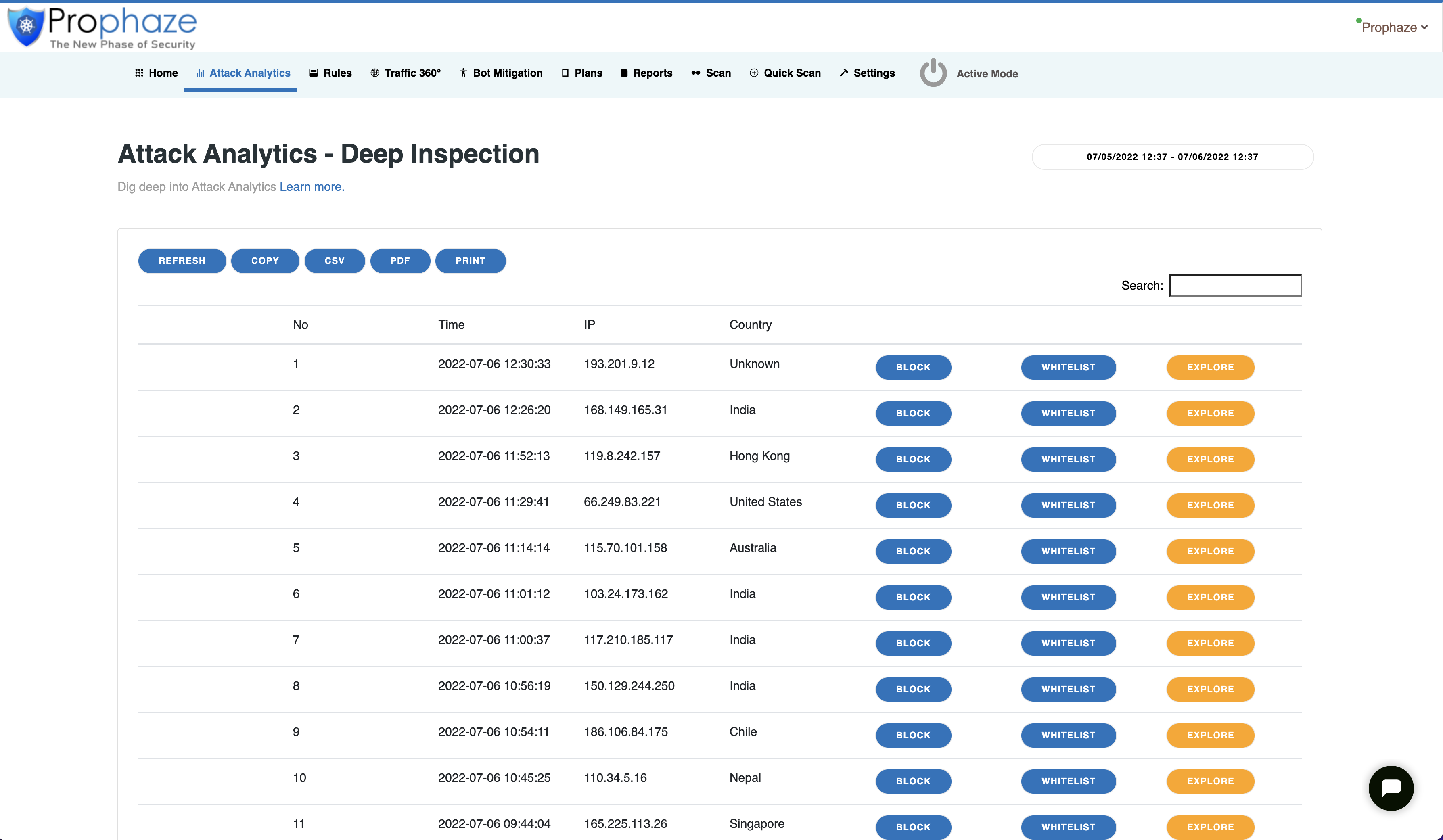Toggle the Active Mode power button

[x=933, y=73]
